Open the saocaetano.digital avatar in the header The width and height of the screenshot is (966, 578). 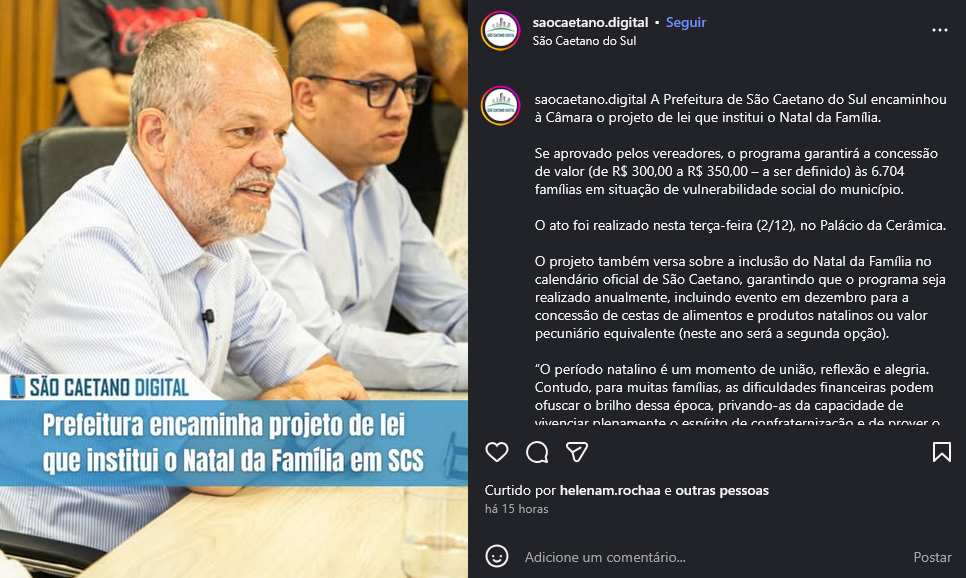(x=500, y=31)
